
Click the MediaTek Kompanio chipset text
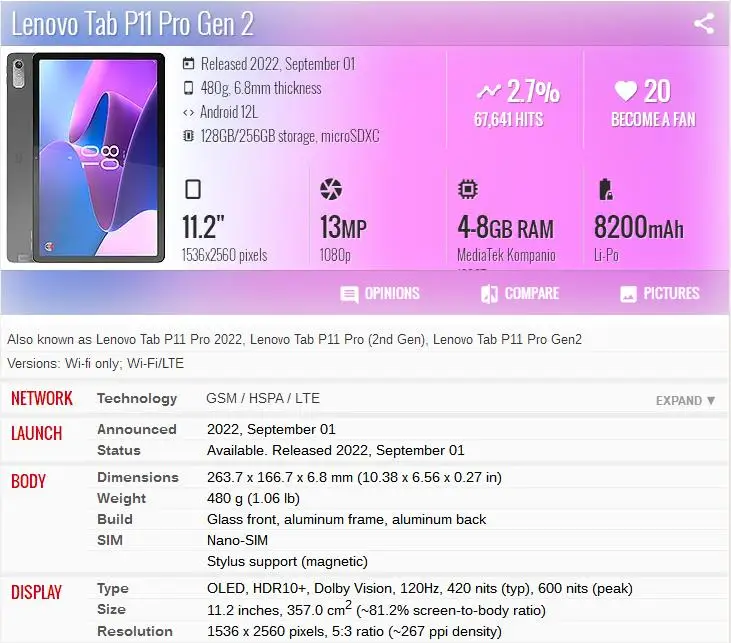506,255
